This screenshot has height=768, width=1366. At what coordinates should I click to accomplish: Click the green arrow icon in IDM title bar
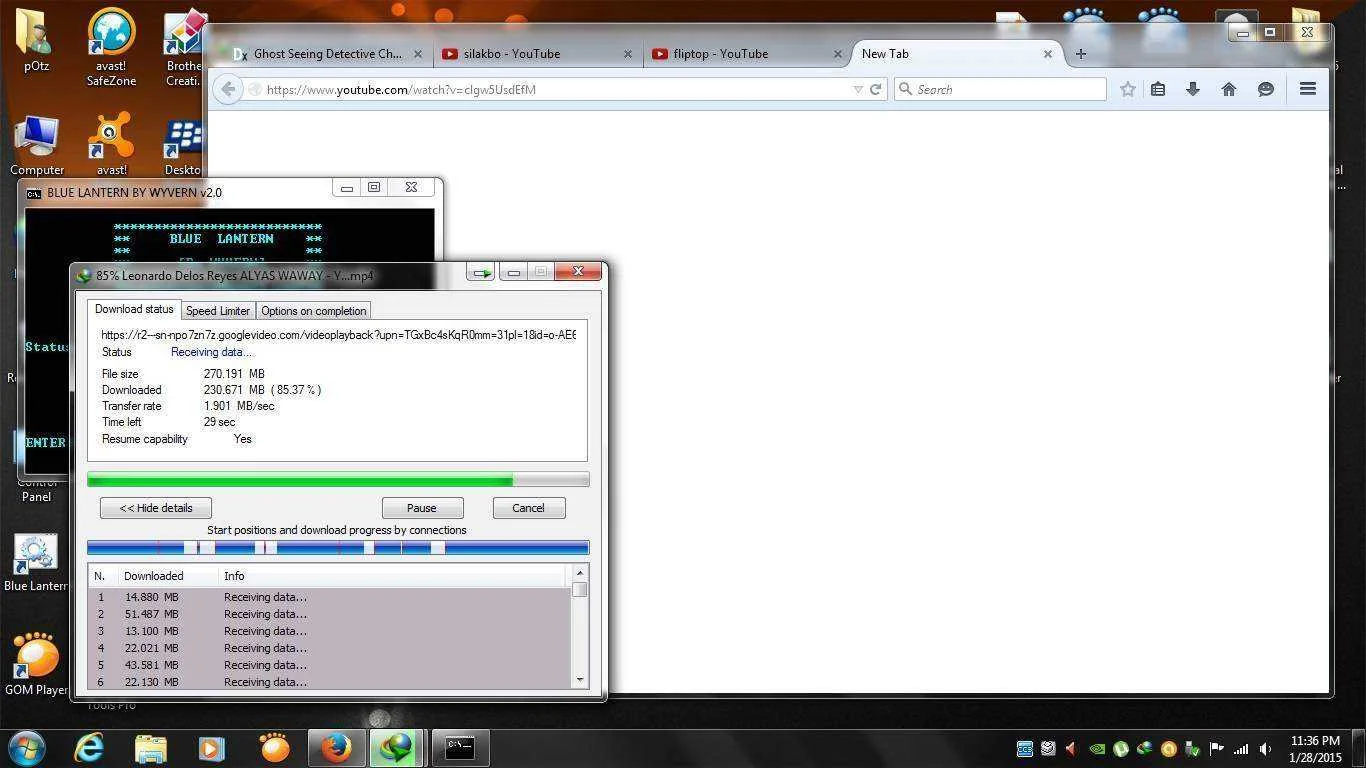[x=481, y=272]
